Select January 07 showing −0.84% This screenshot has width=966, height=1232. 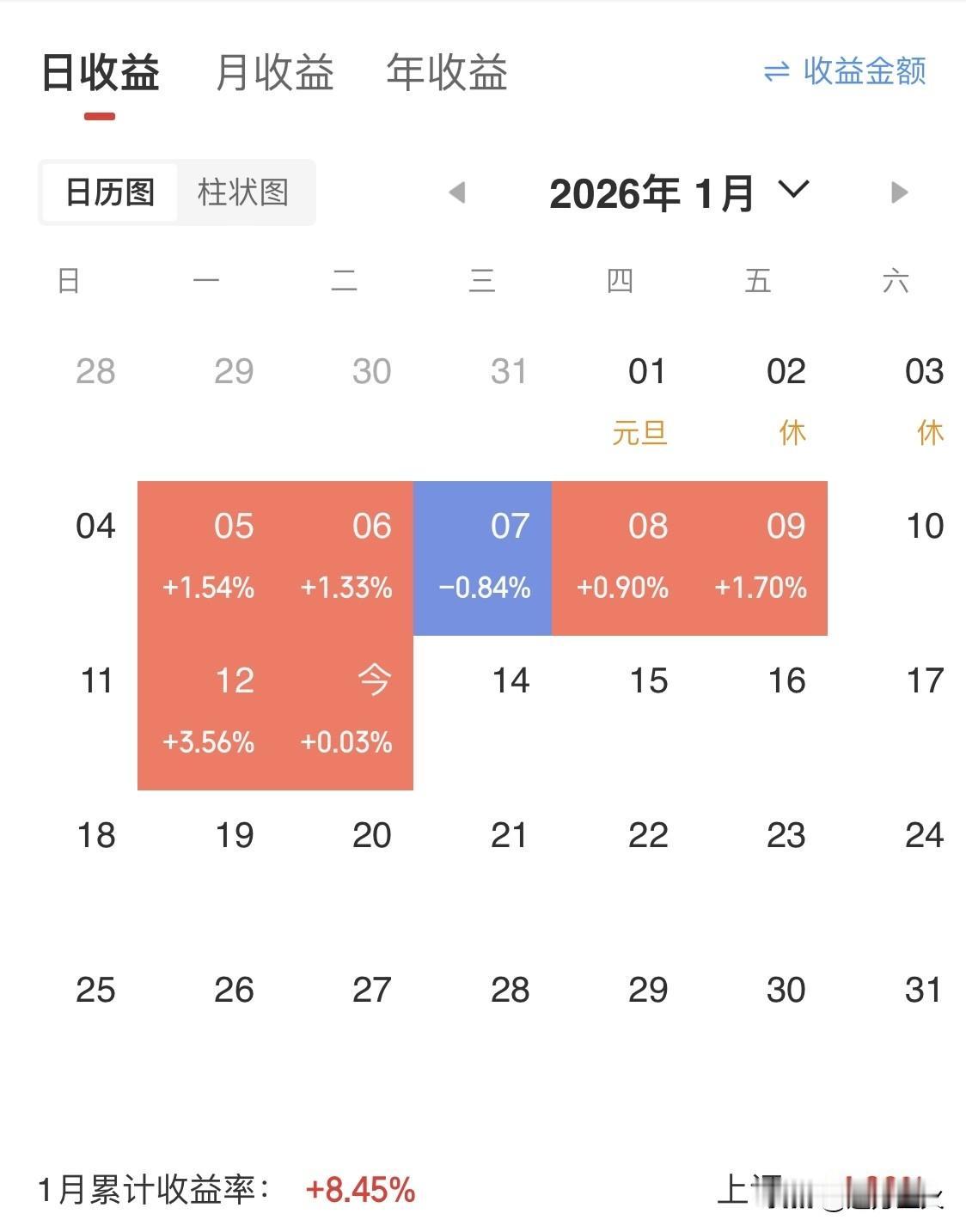pos(483,558)
